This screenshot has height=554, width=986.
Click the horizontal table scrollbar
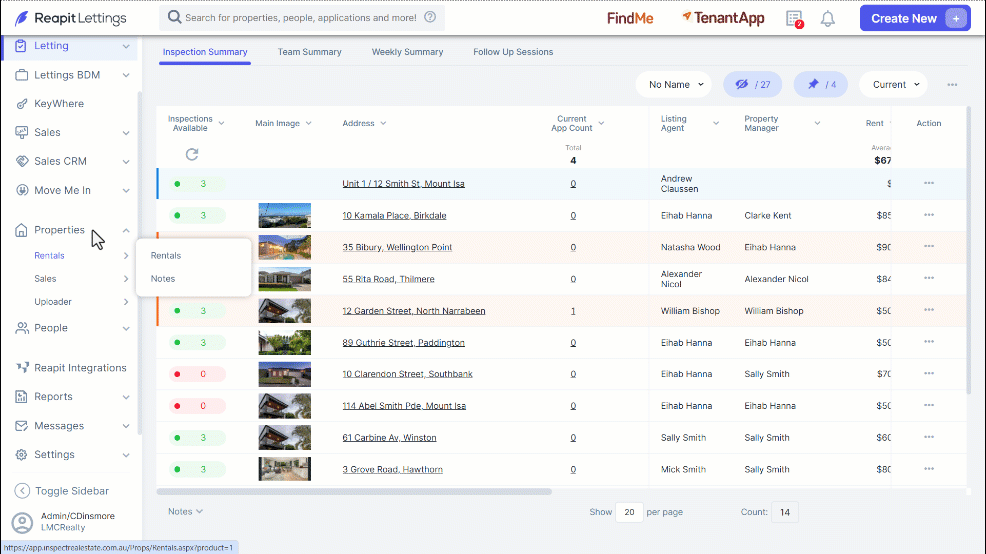click(354, 492)
